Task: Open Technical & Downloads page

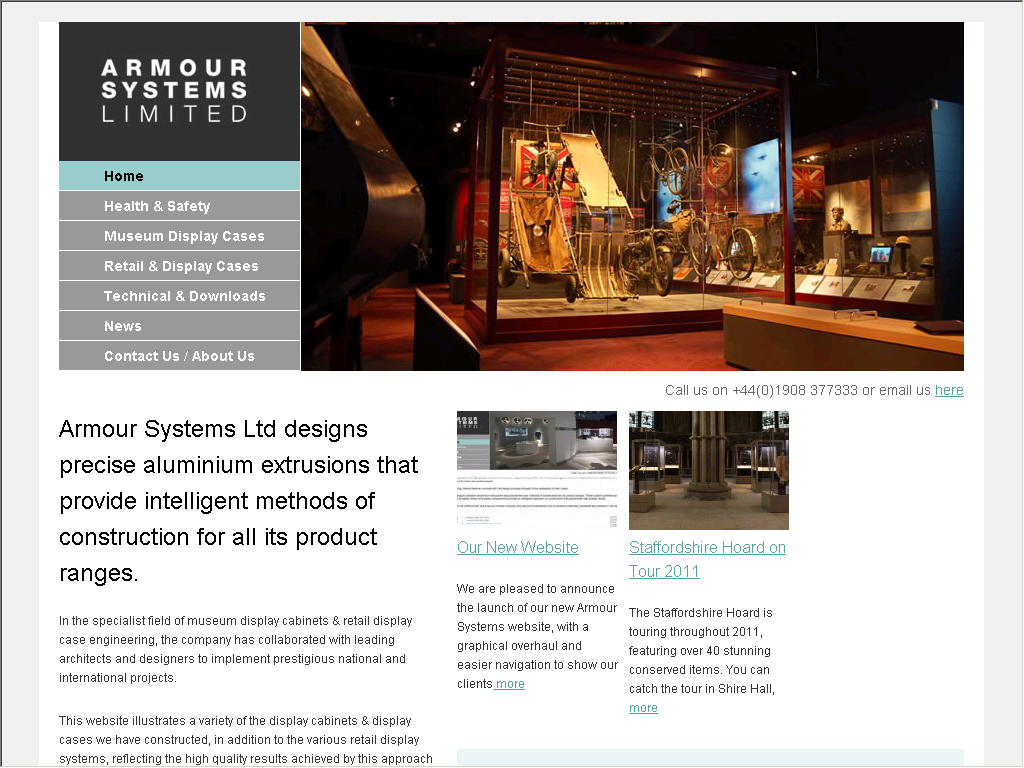Action: (x=180, y=296)
